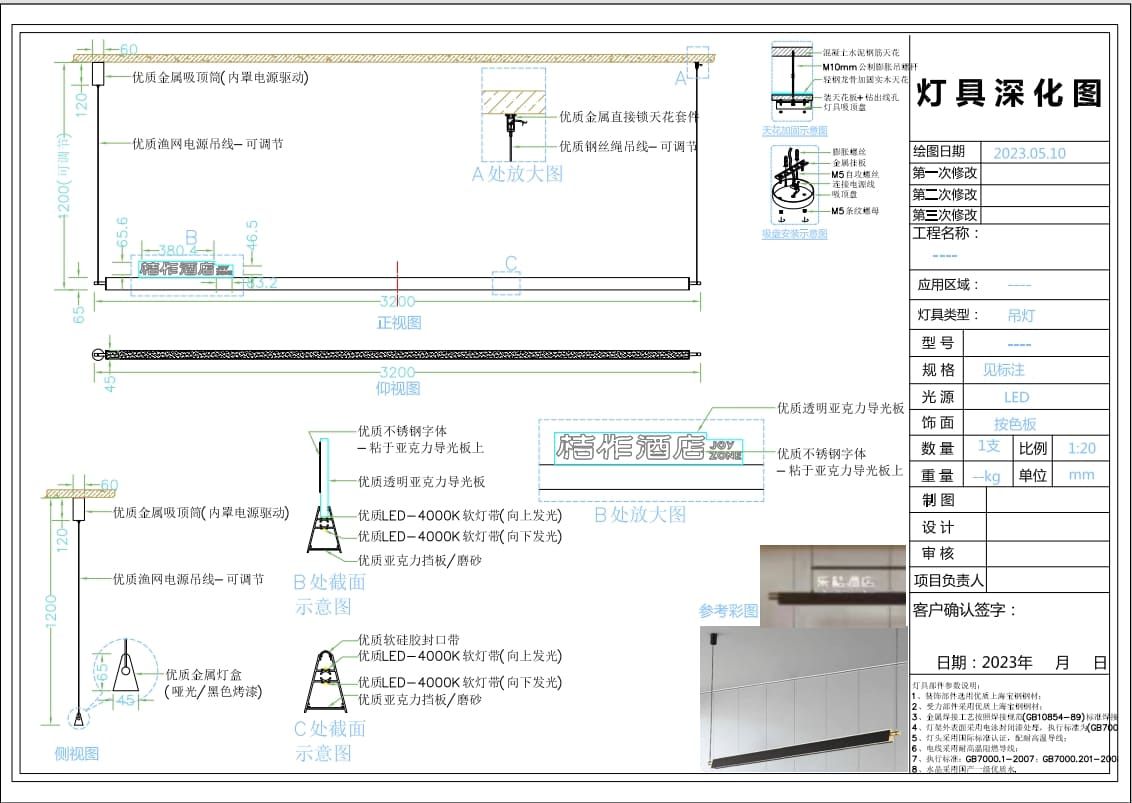Click the 灯具深化图 title heading

[x=1009, y=93]
